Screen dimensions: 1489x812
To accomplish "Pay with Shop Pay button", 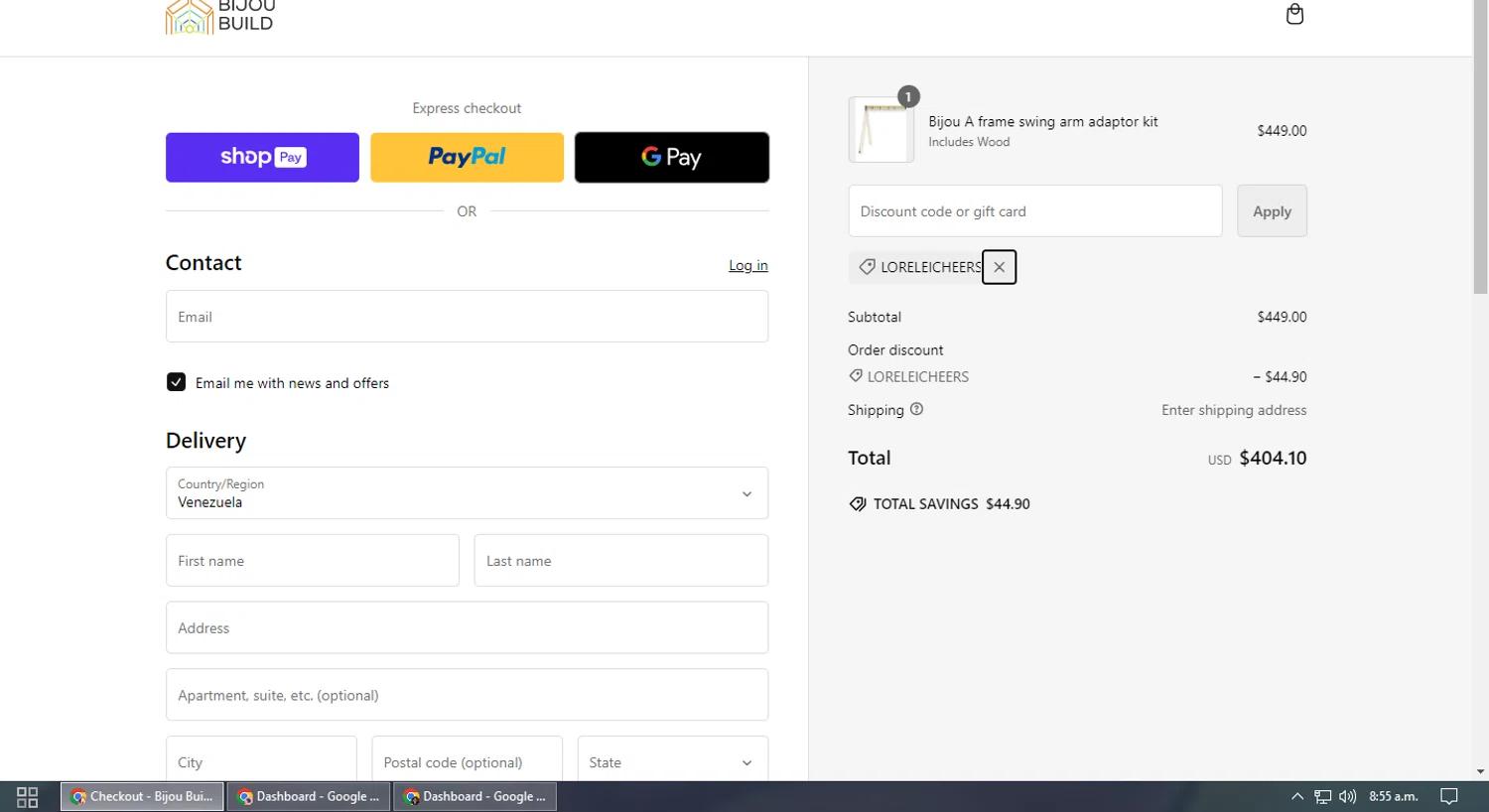I will pos(262,157).
